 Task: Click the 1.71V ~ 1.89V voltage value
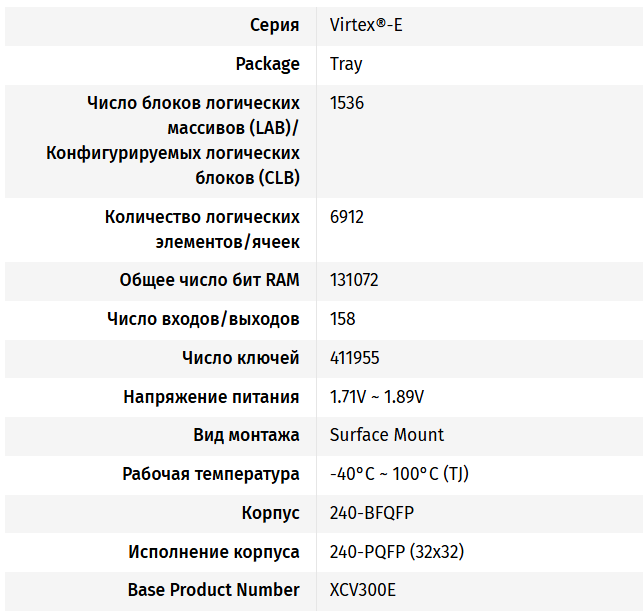tap(377, 397)
